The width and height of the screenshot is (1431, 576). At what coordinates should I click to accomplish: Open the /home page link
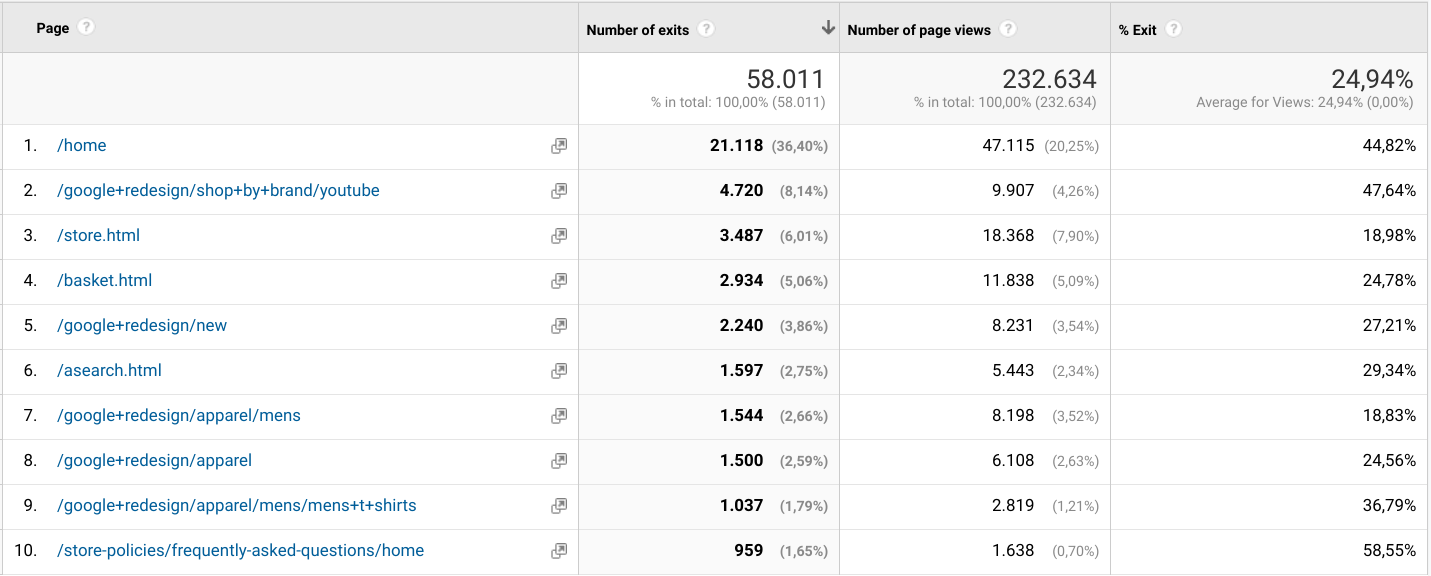[x=82, y=146]
